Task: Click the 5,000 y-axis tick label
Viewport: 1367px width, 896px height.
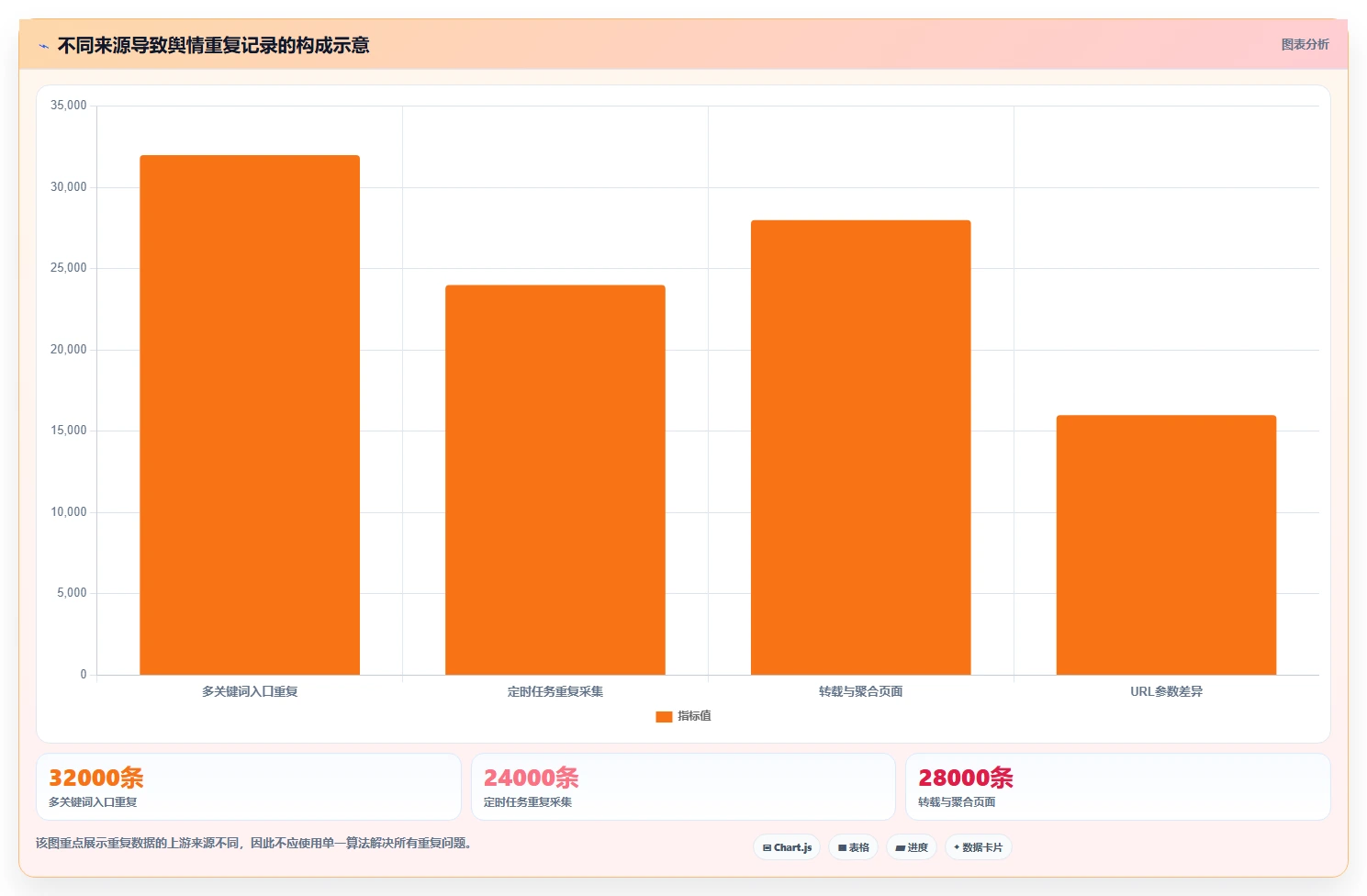Action: pyautogui.click(x=72, y=593)
